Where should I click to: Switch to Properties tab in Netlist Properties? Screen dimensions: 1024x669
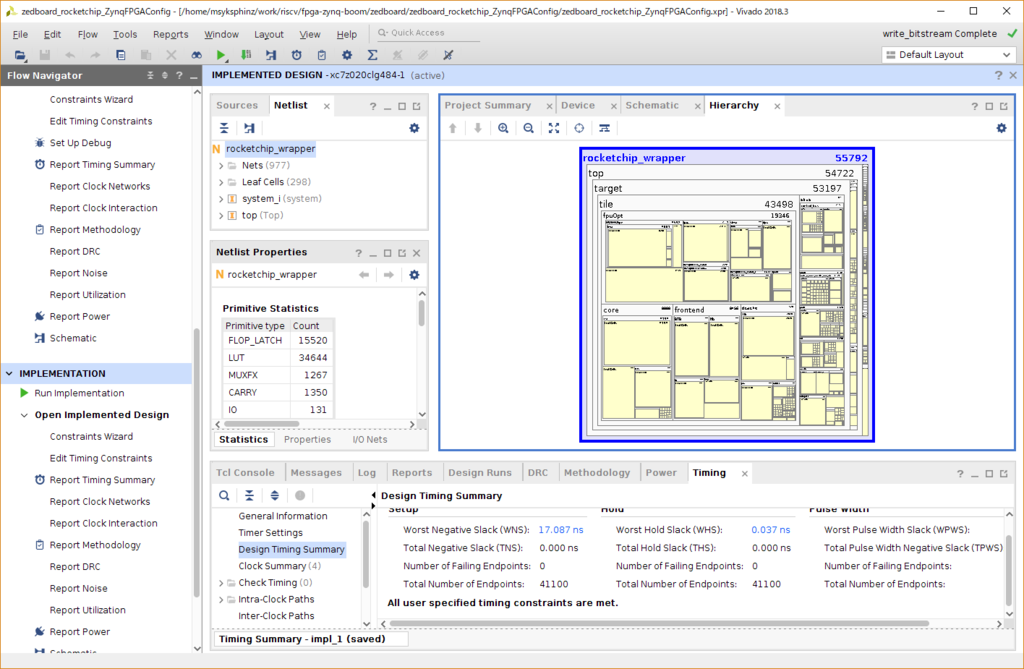point(307,440)
